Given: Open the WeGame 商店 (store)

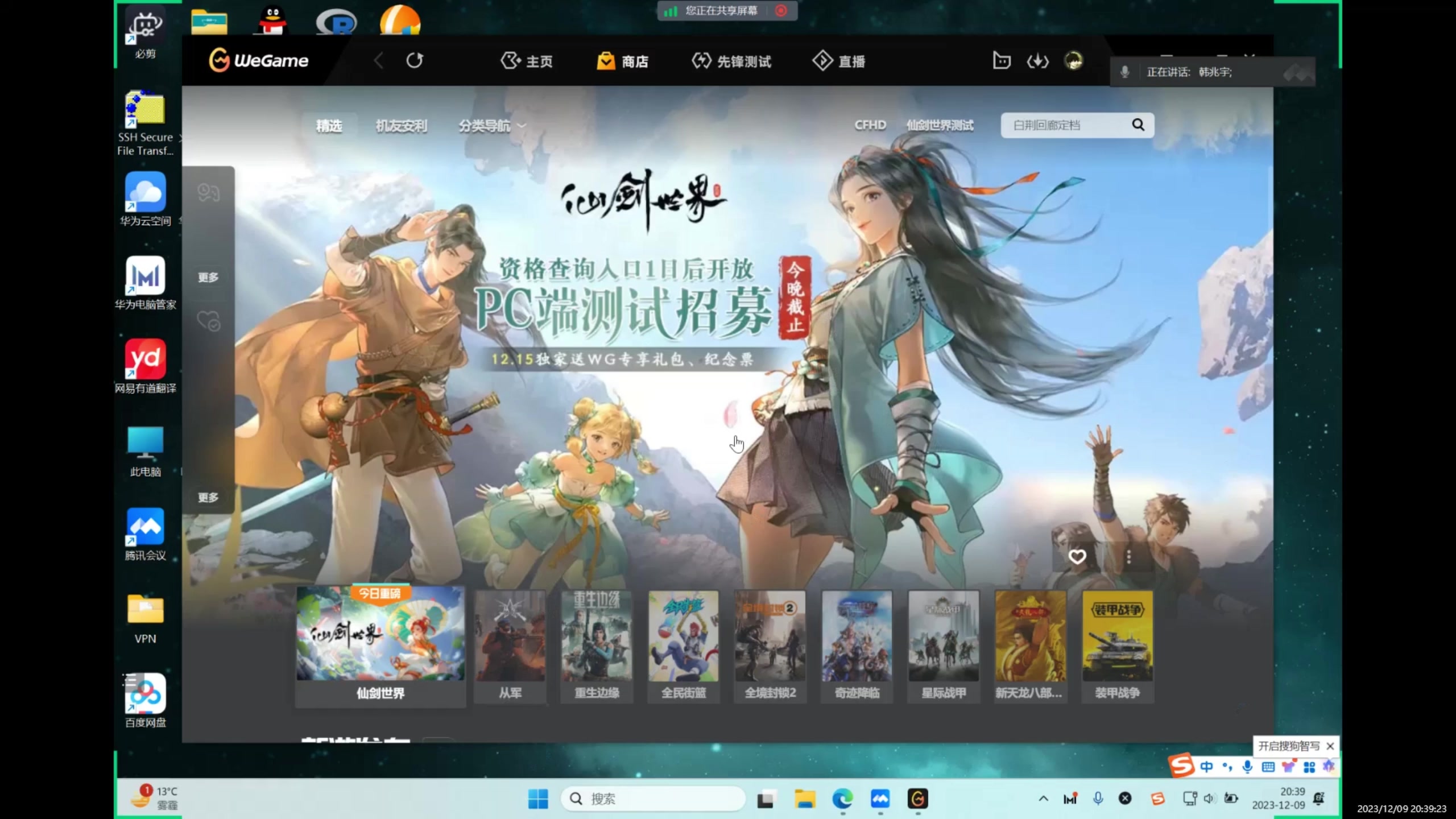Looking at the screenshot, I should coord(623,61).
